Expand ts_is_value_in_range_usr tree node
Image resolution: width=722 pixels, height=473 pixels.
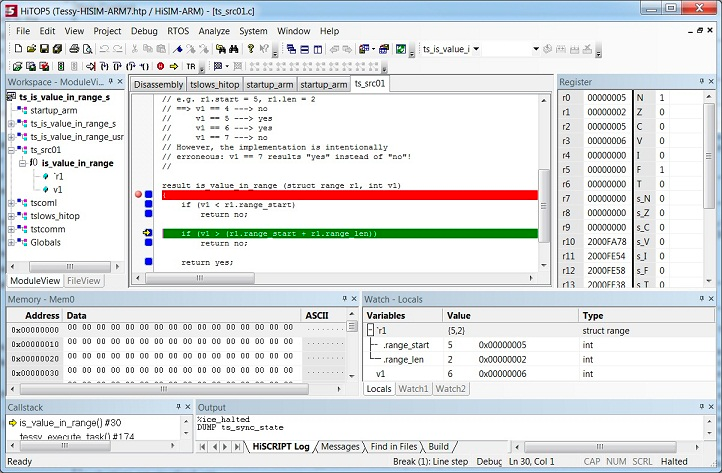(x=11, y=137)
